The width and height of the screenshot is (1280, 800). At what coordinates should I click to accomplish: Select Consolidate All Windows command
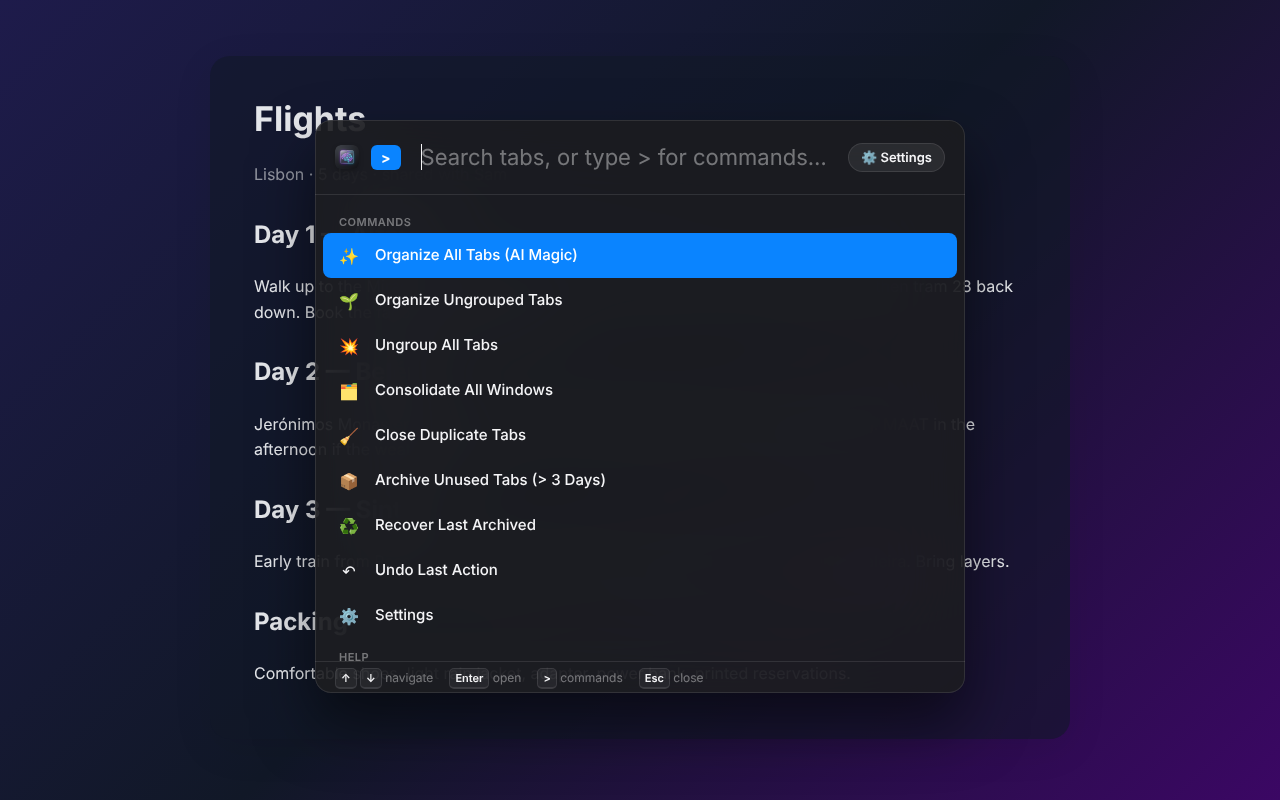[x=640, y=390]
